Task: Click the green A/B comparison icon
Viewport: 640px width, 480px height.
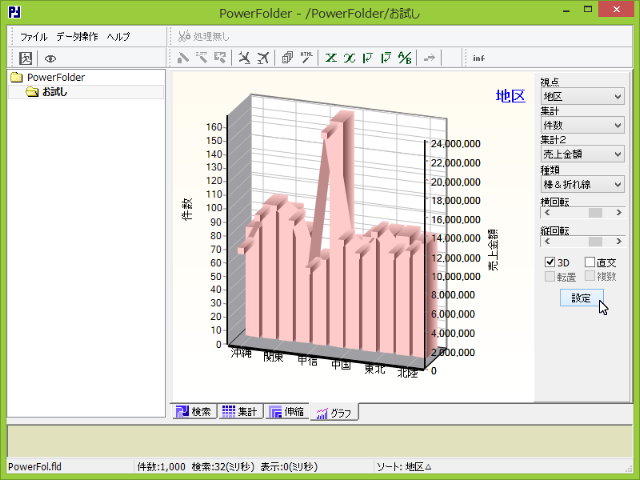Action: tap(405, 58)
